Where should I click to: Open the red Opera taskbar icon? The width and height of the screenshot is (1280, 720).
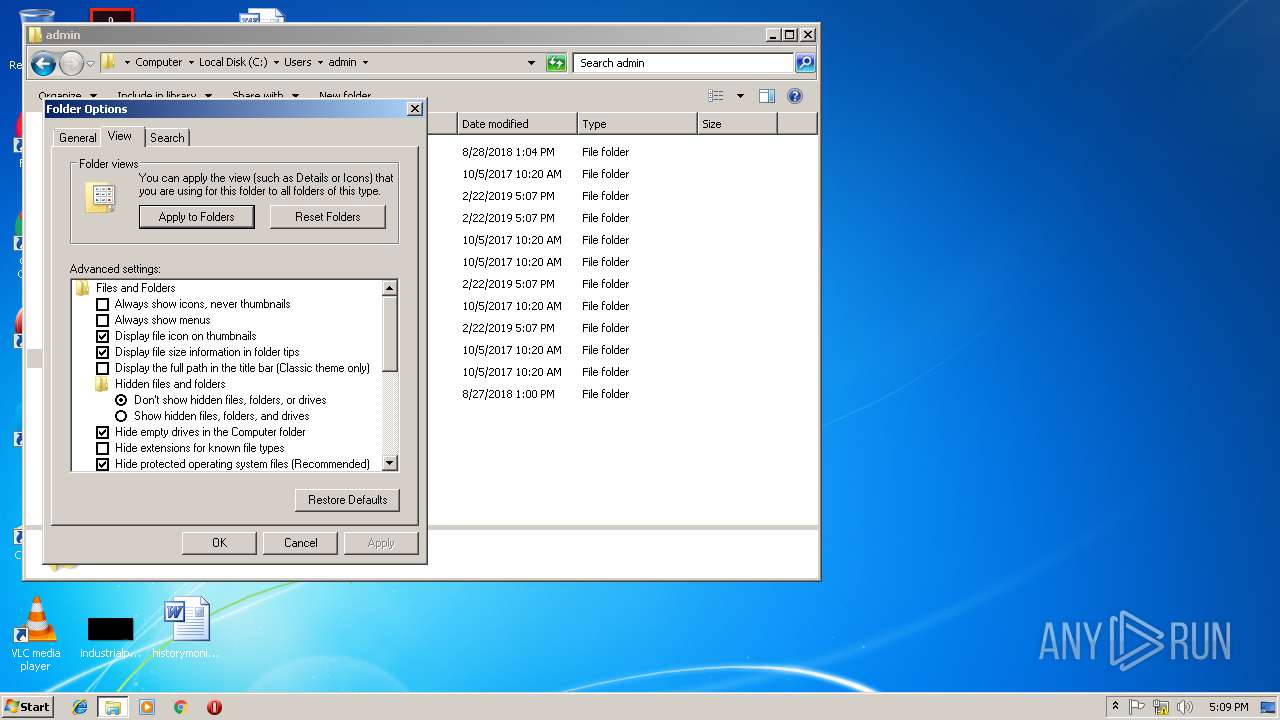[214, 707]
